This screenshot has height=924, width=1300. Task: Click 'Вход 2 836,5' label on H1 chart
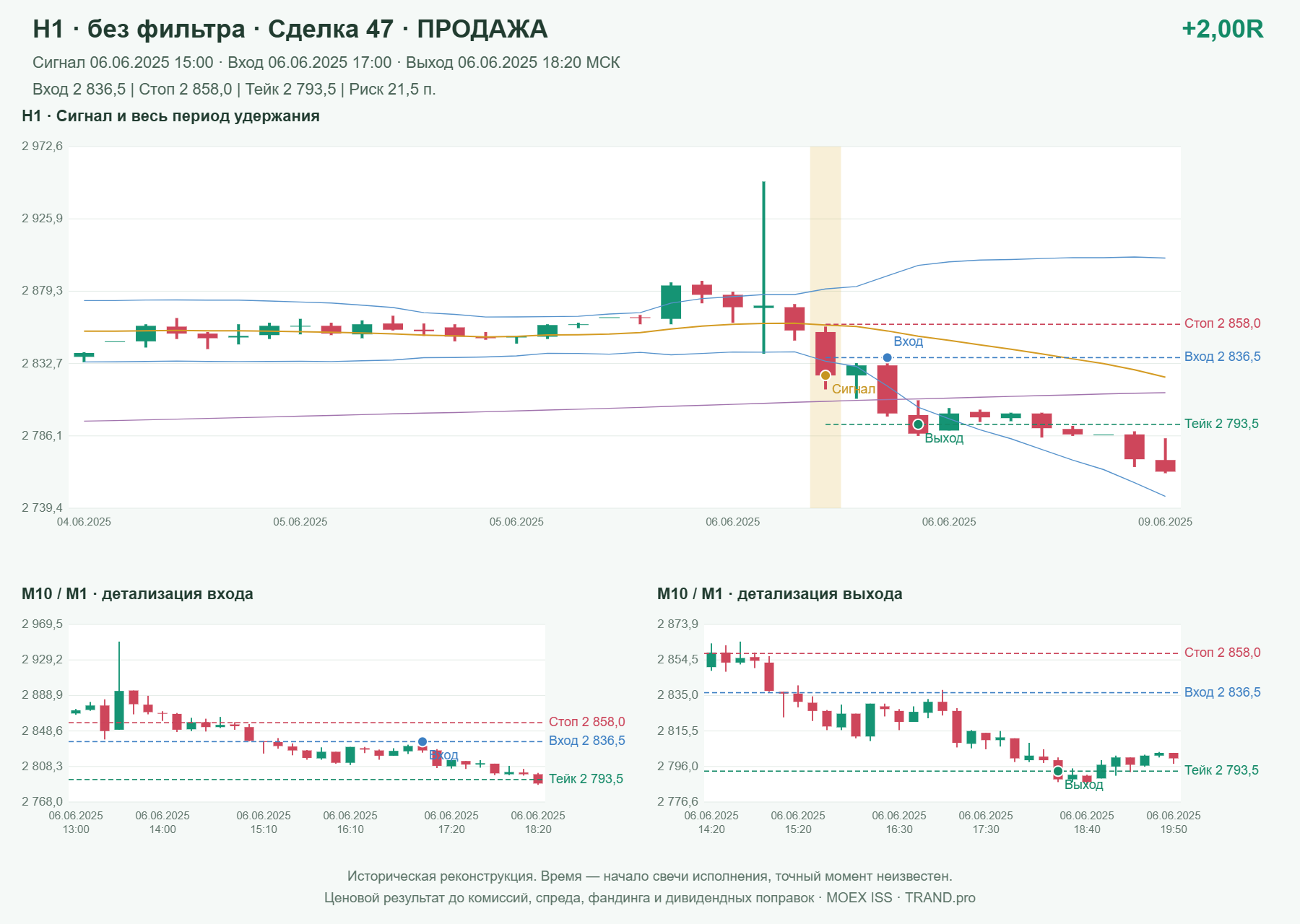click(1222, 357)
